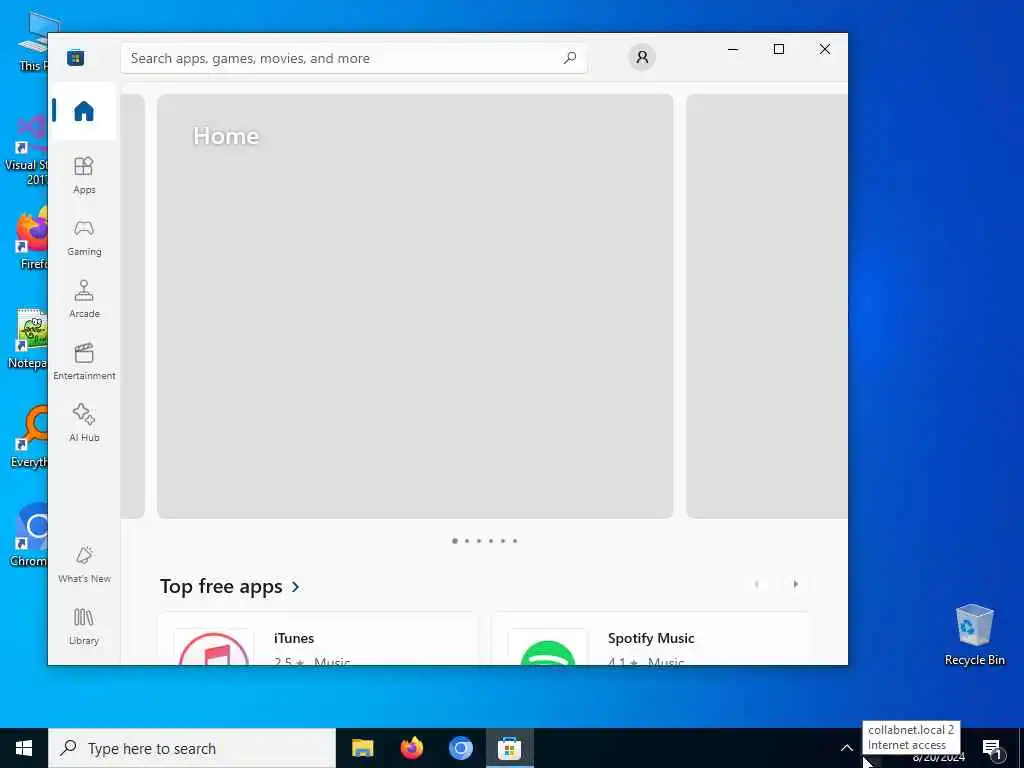Minimize the Microsoft Store window
Screen dimensions: 1024x768
click(x=733, y=49)
